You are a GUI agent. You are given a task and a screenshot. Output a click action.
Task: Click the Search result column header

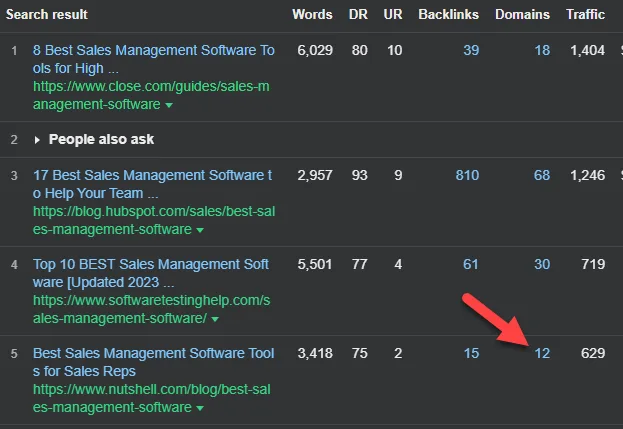(x=46, y=15)
